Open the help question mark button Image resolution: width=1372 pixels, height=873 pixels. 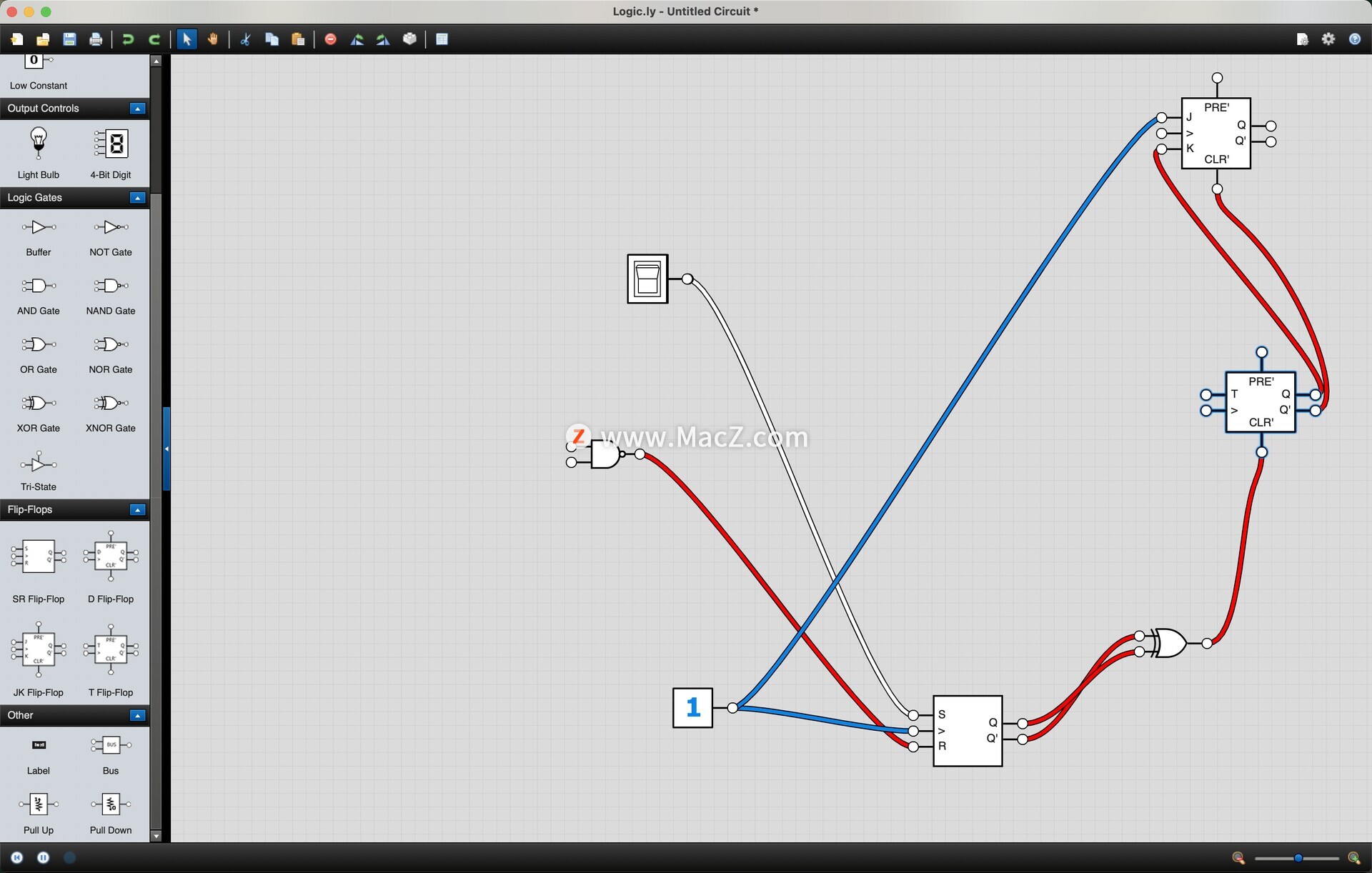[1354, 39]
